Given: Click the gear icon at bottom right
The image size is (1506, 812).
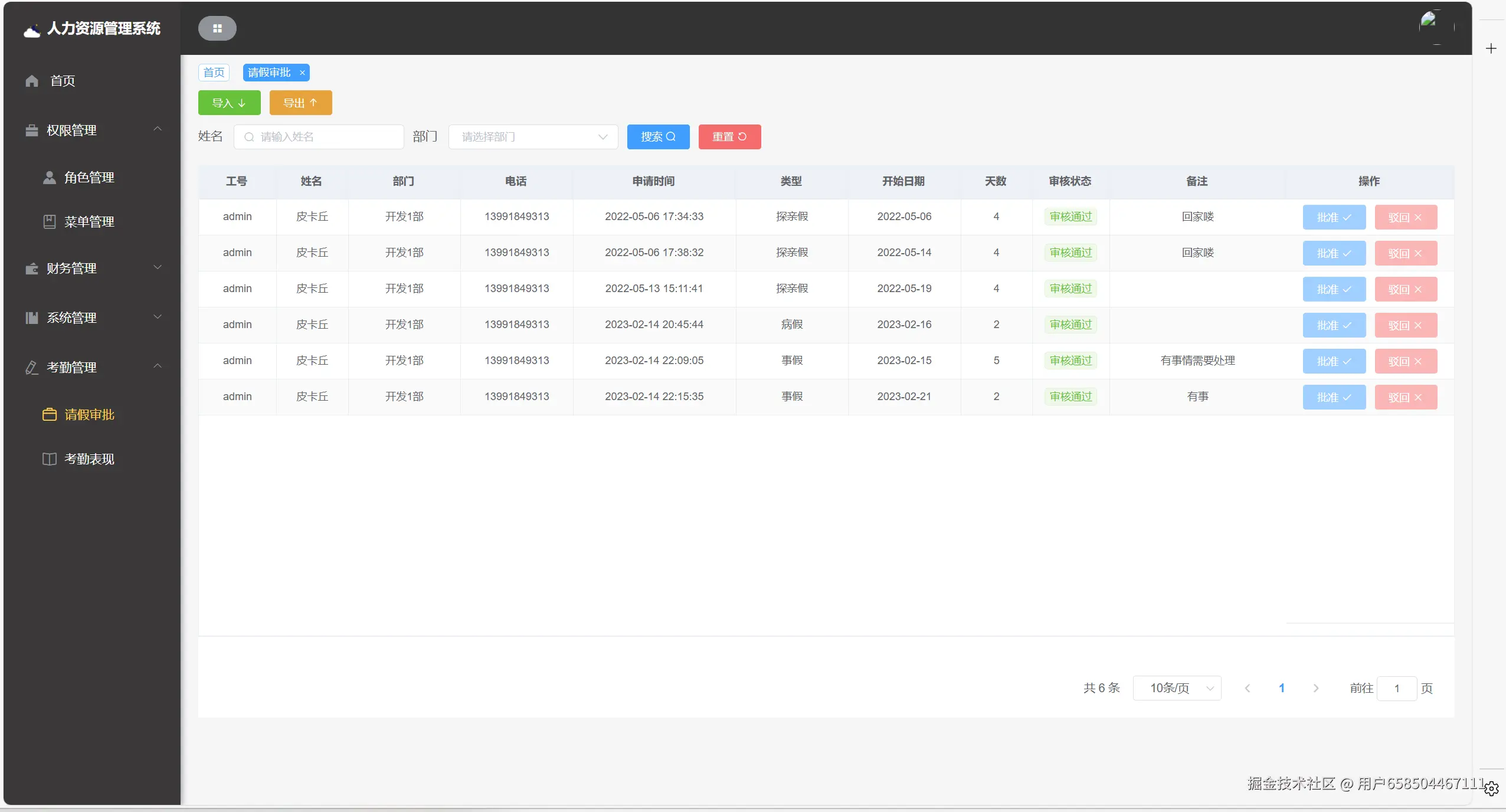Looking at the screenshot, I should (x=1491, y=788).
